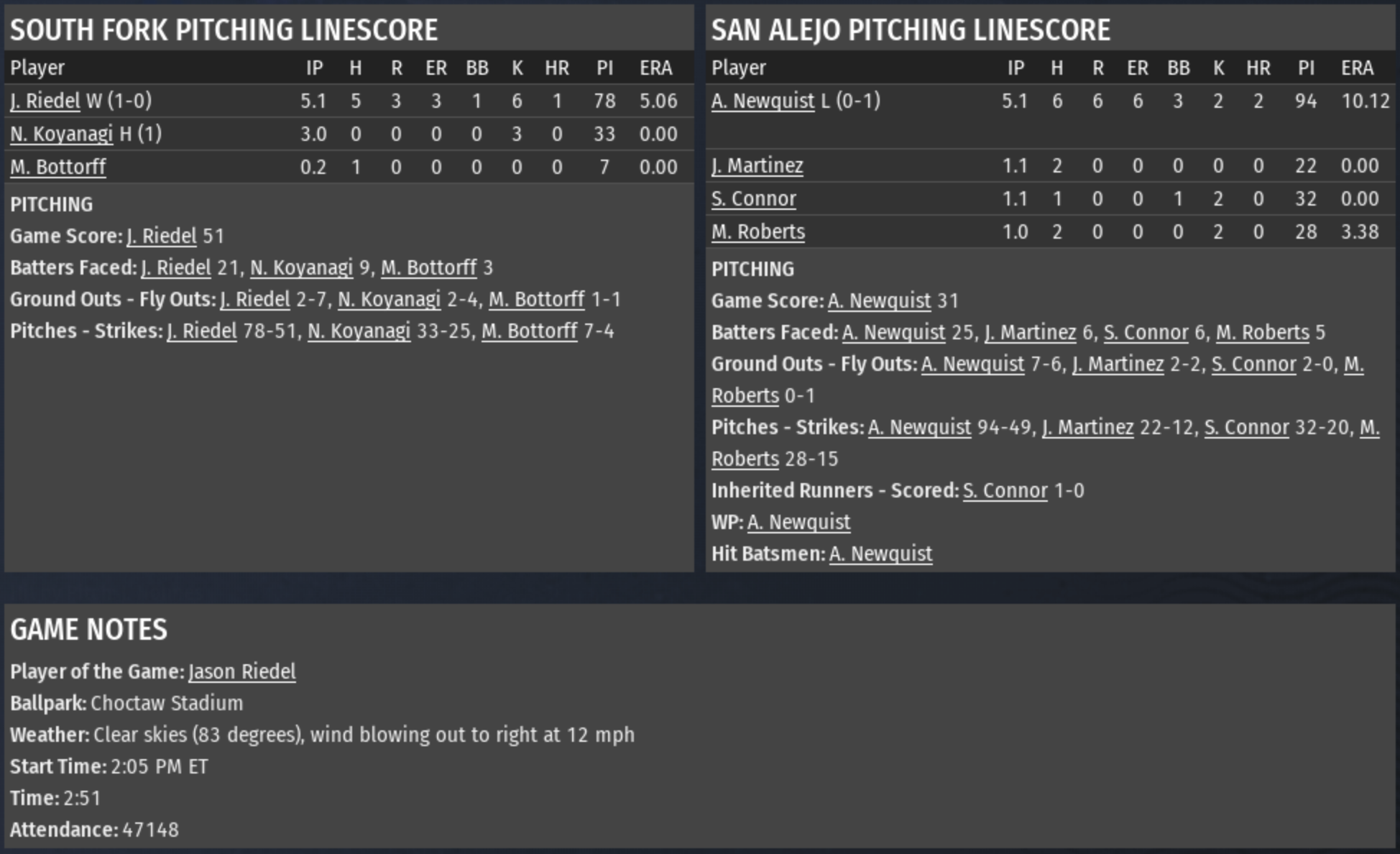Screen dimensions: 1400x854
Task: Open A. Newquist in the WP line
Action: [x=798, y=522]
